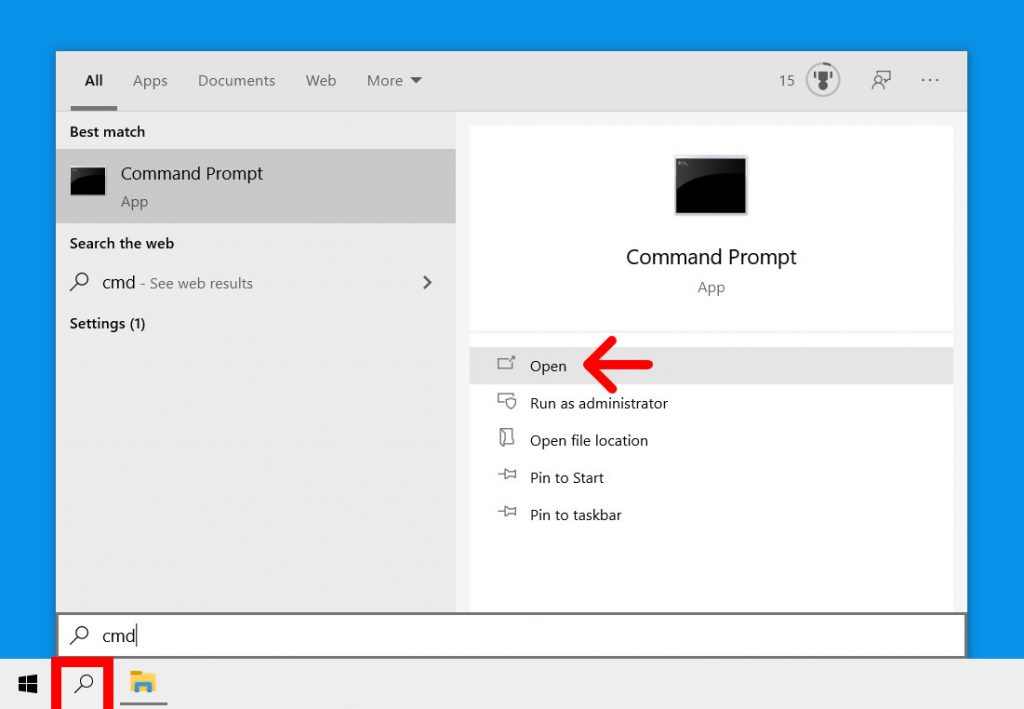
Task: Click the rewards points number 15
Action: coord(786,80)
